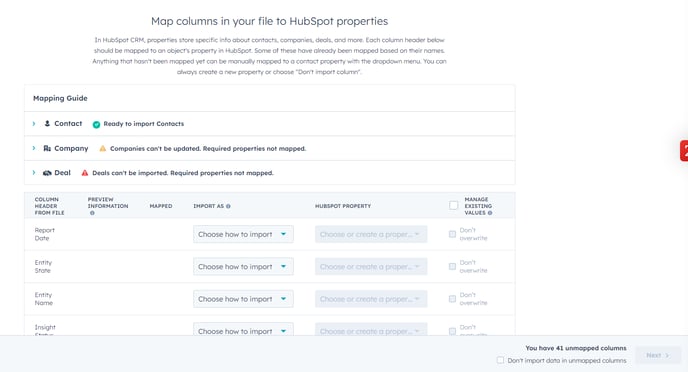
Task: Click the Next button
Action: tap(658, 355)
